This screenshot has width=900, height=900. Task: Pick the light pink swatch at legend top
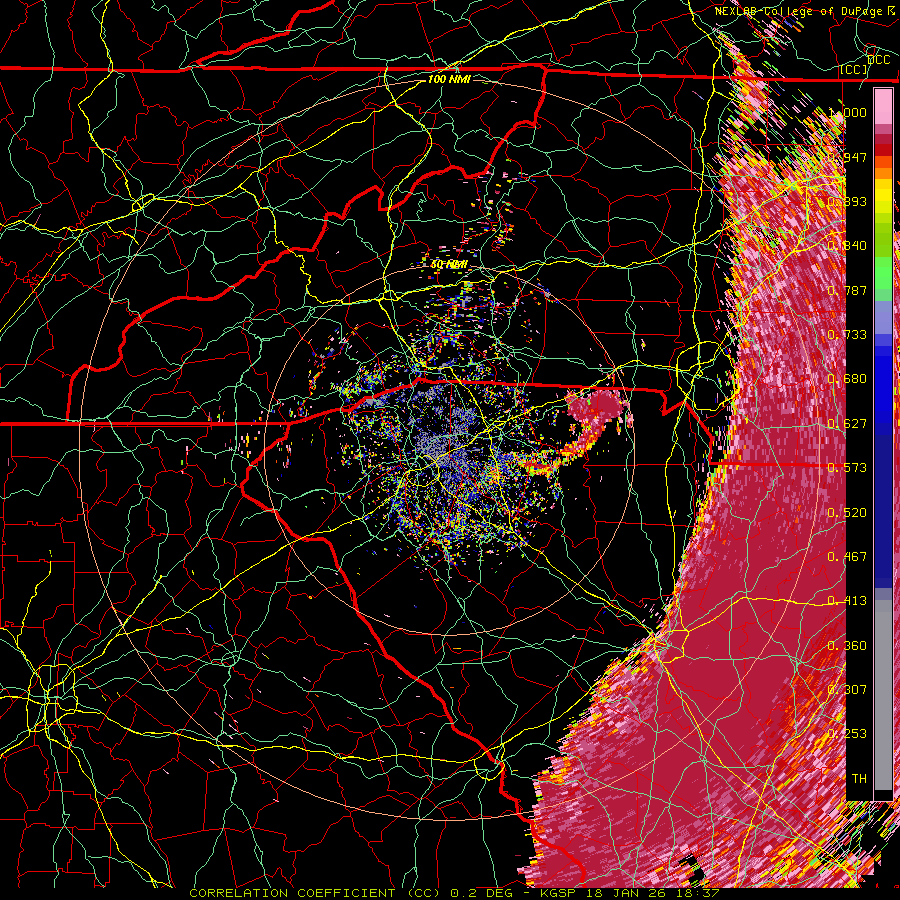883,106
